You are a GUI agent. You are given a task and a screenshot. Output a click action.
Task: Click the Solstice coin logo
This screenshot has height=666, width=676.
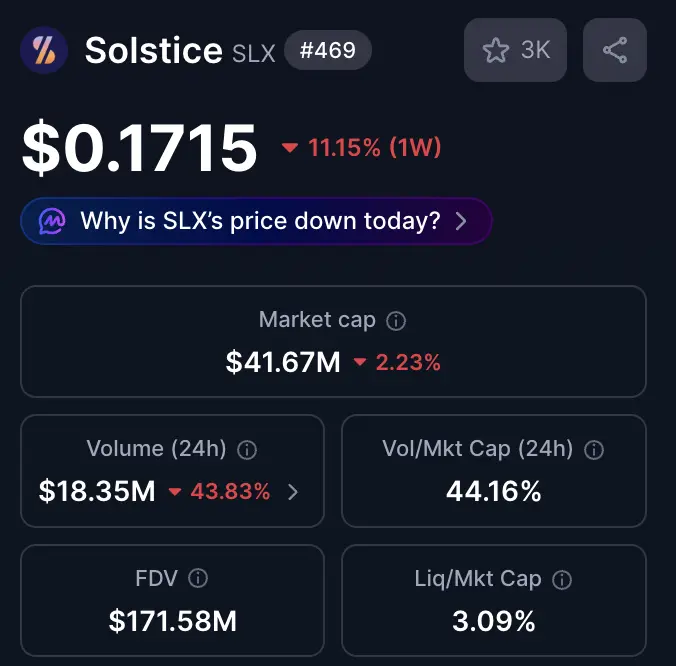click(44, 50)
